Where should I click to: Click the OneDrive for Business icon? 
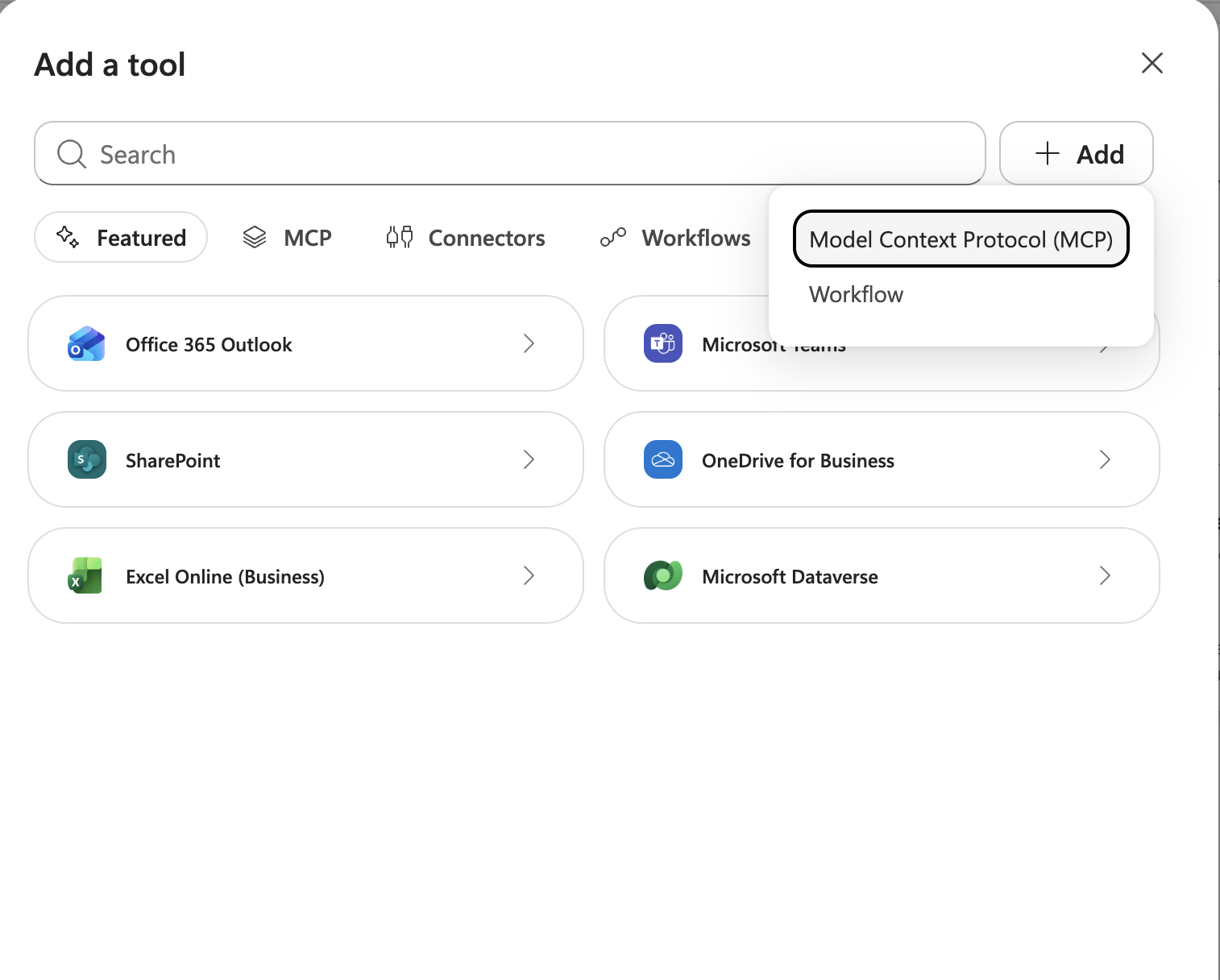[x=663, y=460]
